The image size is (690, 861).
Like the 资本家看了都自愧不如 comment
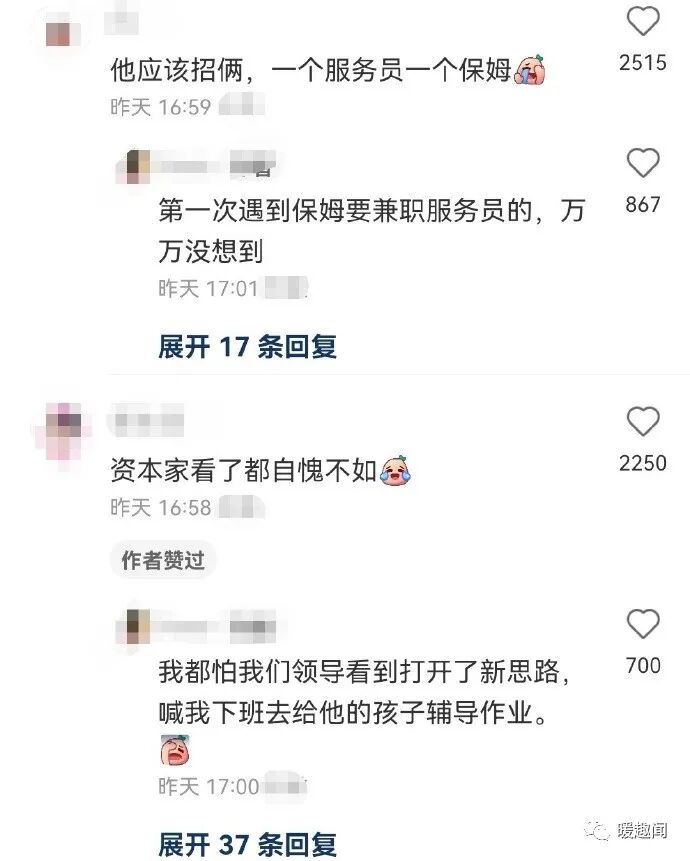click(x=643, y=421)
